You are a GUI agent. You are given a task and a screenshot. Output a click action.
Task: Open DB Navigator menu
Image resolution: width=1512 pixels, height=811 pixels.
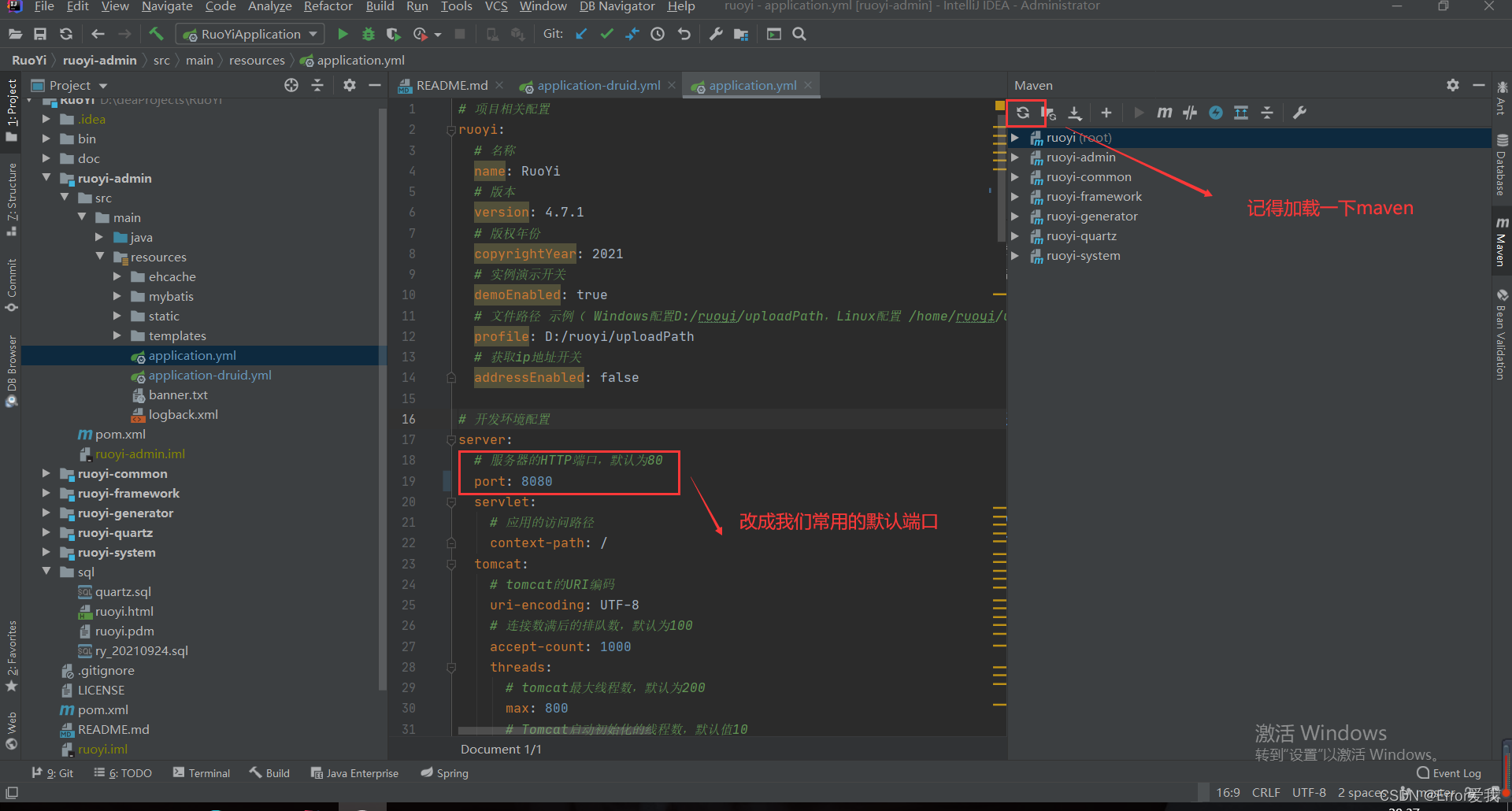tap(617, 6)
